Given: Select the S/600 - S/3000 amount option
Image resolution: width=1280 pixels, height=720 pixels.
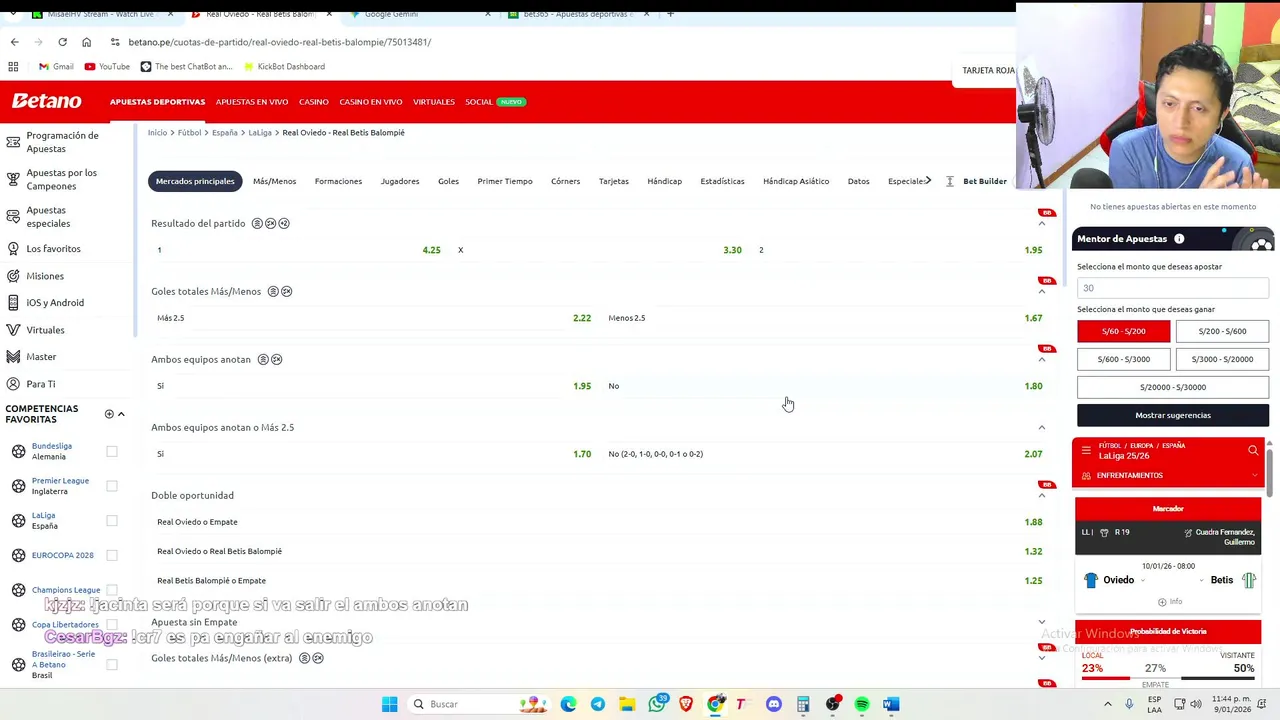Looking at the screenshot, I should (1124, 359).
